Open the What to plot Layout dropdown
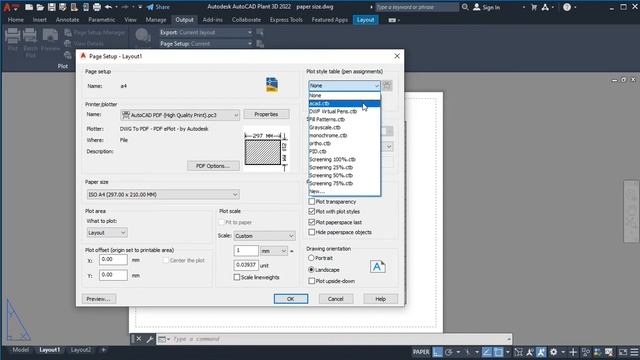Image resolution: width=640 pixels, height=360 pixels. [x=107, y=233]
